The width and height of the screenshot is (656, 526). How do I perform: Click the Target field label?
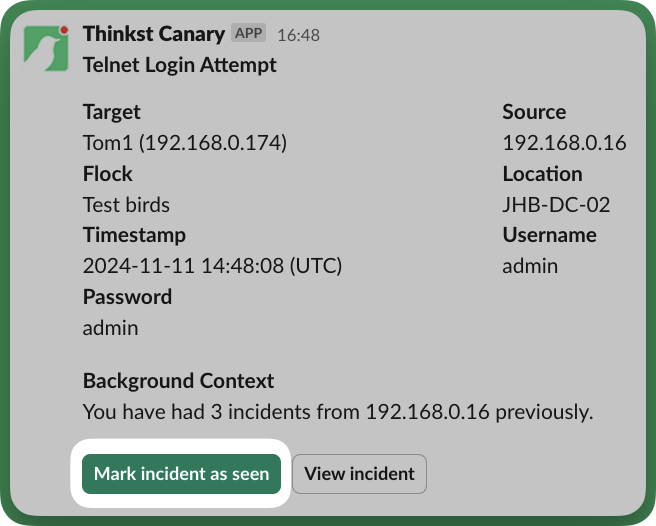(112, 112)
